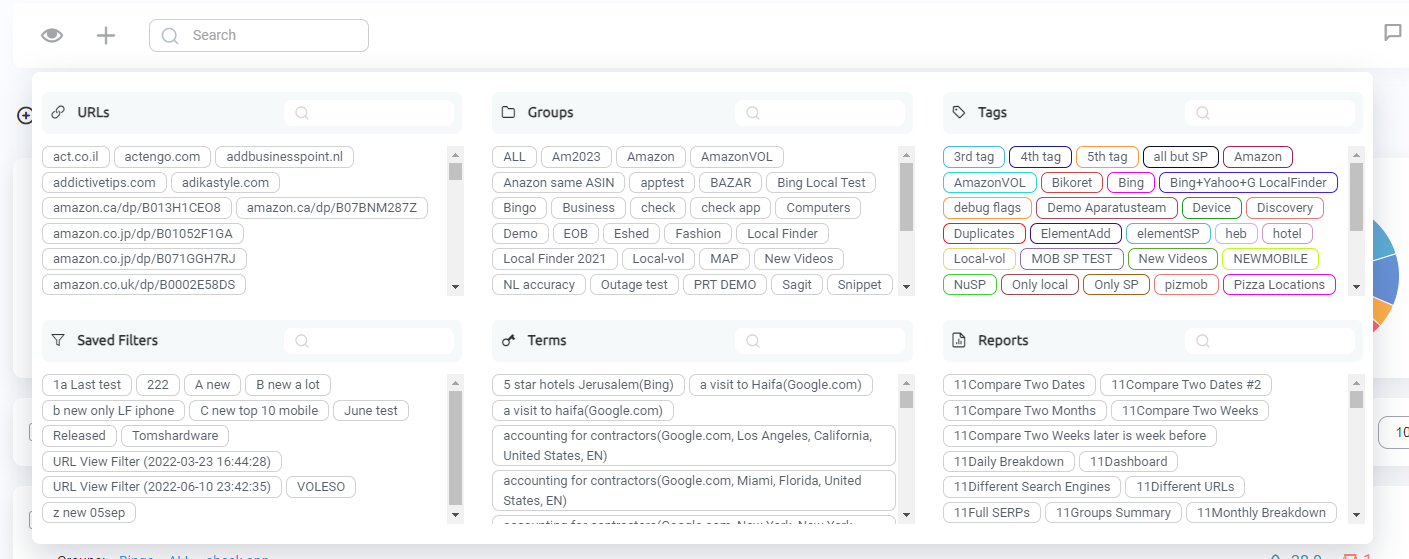Search within the Tags panel

1270,113
